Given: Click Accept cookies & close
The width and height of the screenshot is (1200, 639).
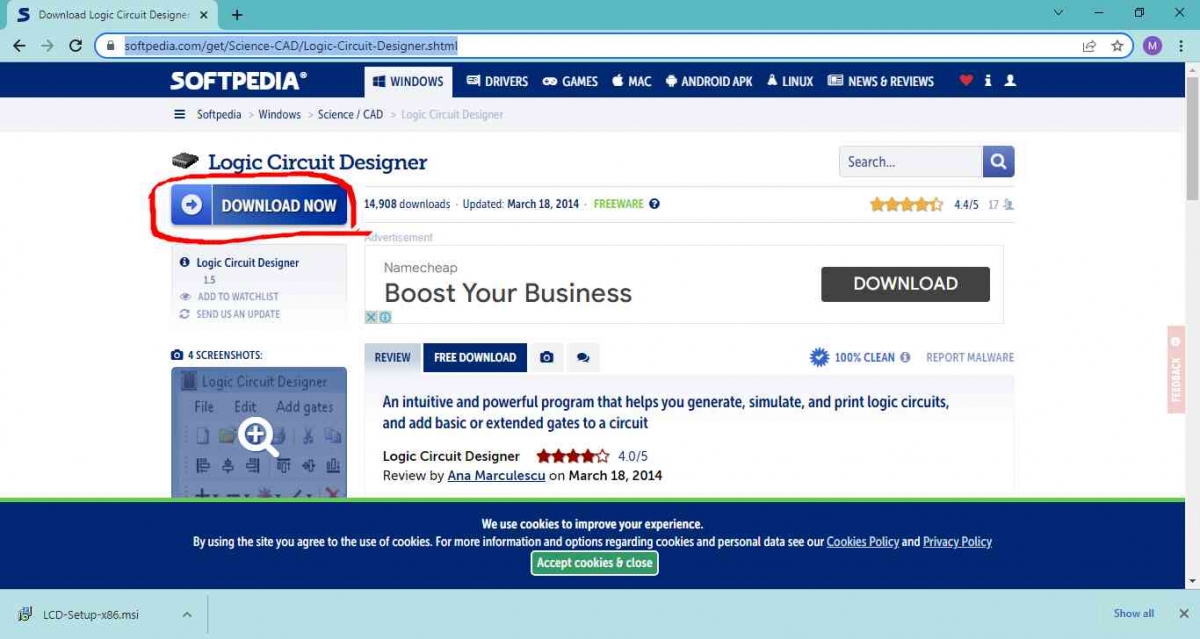Looking at the screenshot, I should (594, 563).
